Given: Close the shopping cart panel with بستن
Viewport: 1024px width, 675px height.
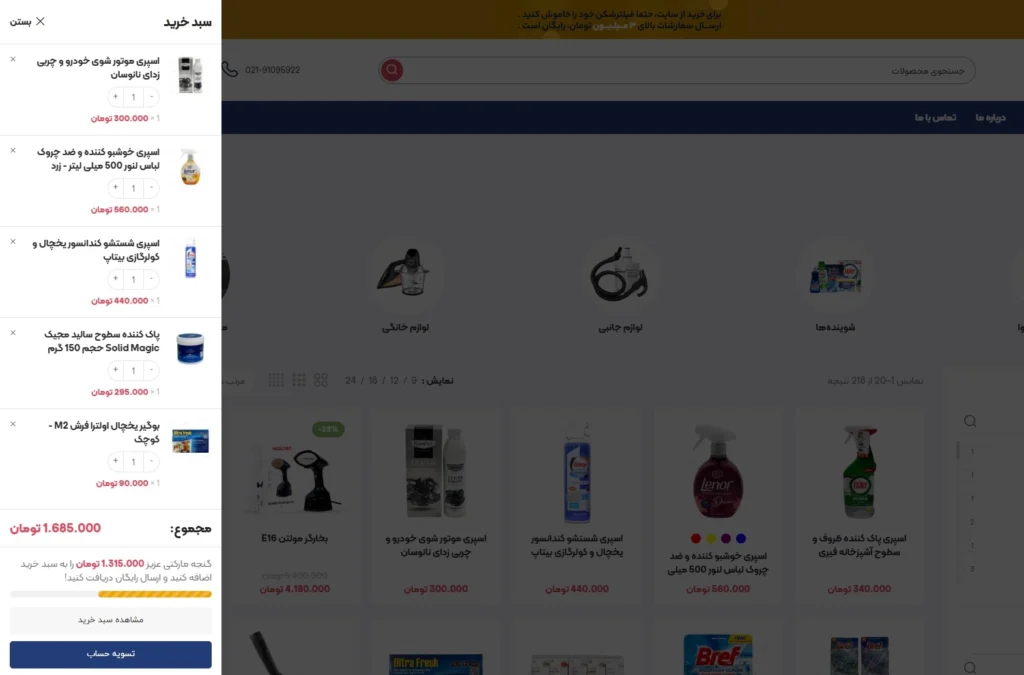Looking at the screenshot, I should coord(27,22).
